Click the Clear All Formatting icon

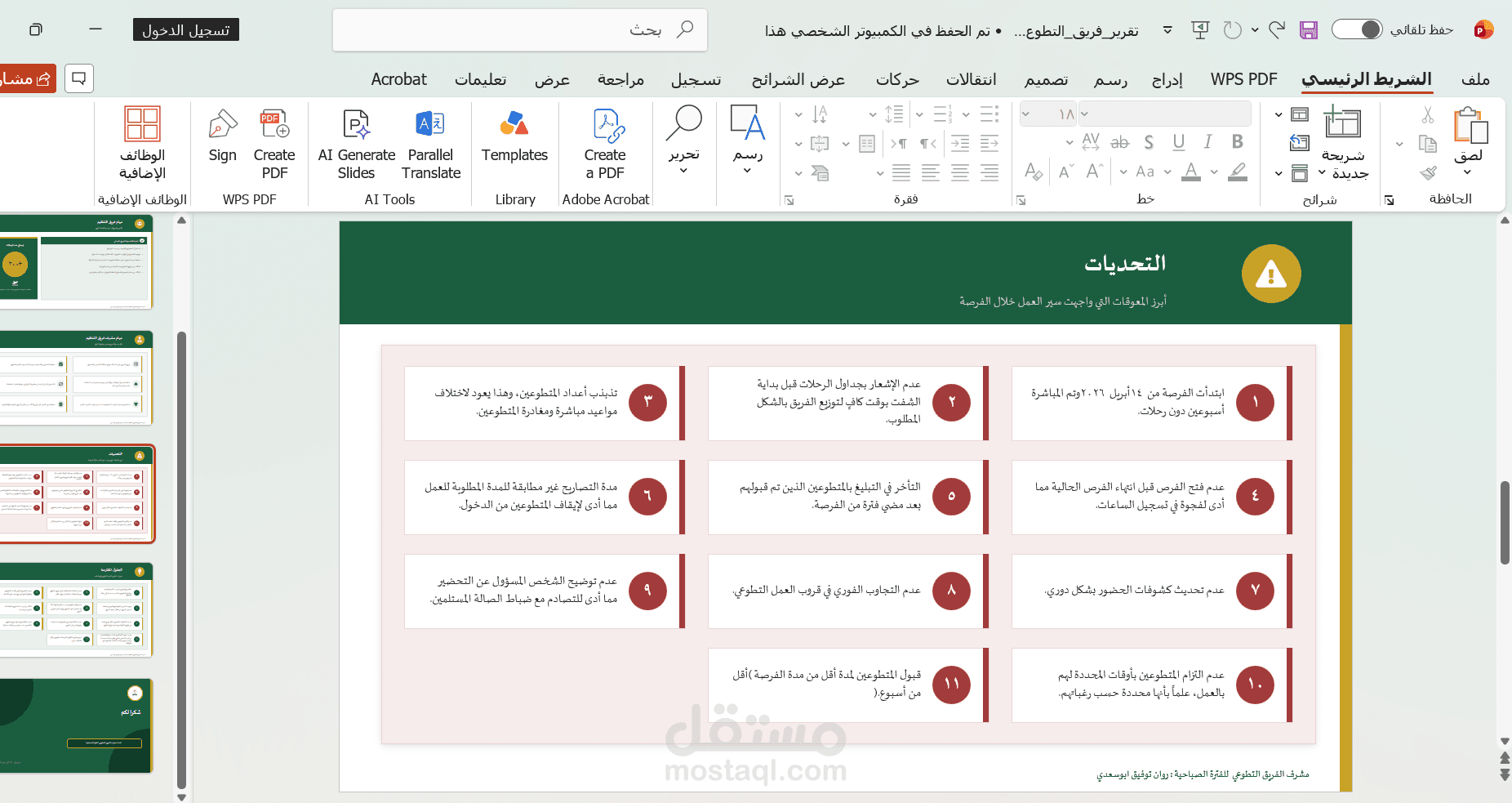coord(1034,172)
